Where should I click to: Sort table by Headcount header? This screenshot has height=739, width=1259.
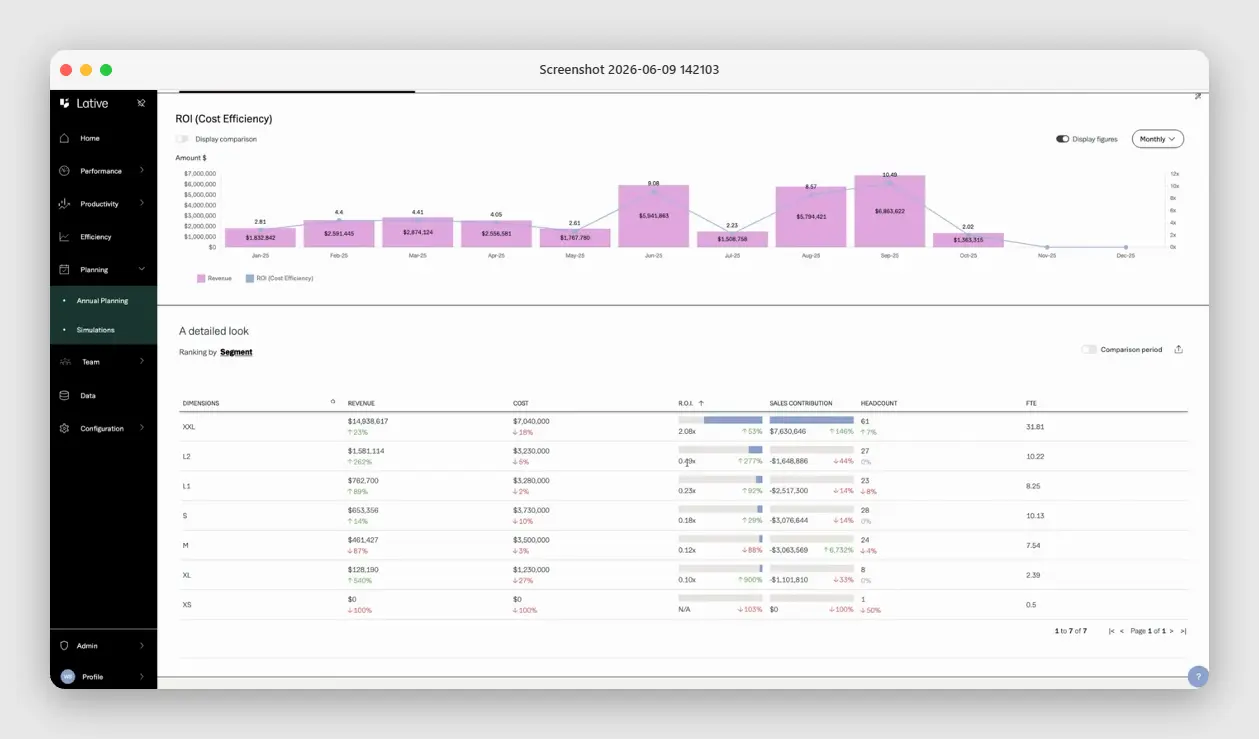coord(879,403)
